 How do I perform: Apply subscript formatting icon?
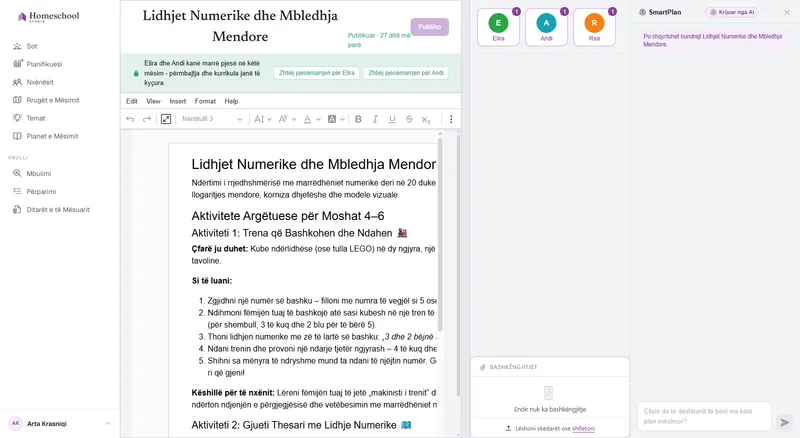[x=426, y=119]
